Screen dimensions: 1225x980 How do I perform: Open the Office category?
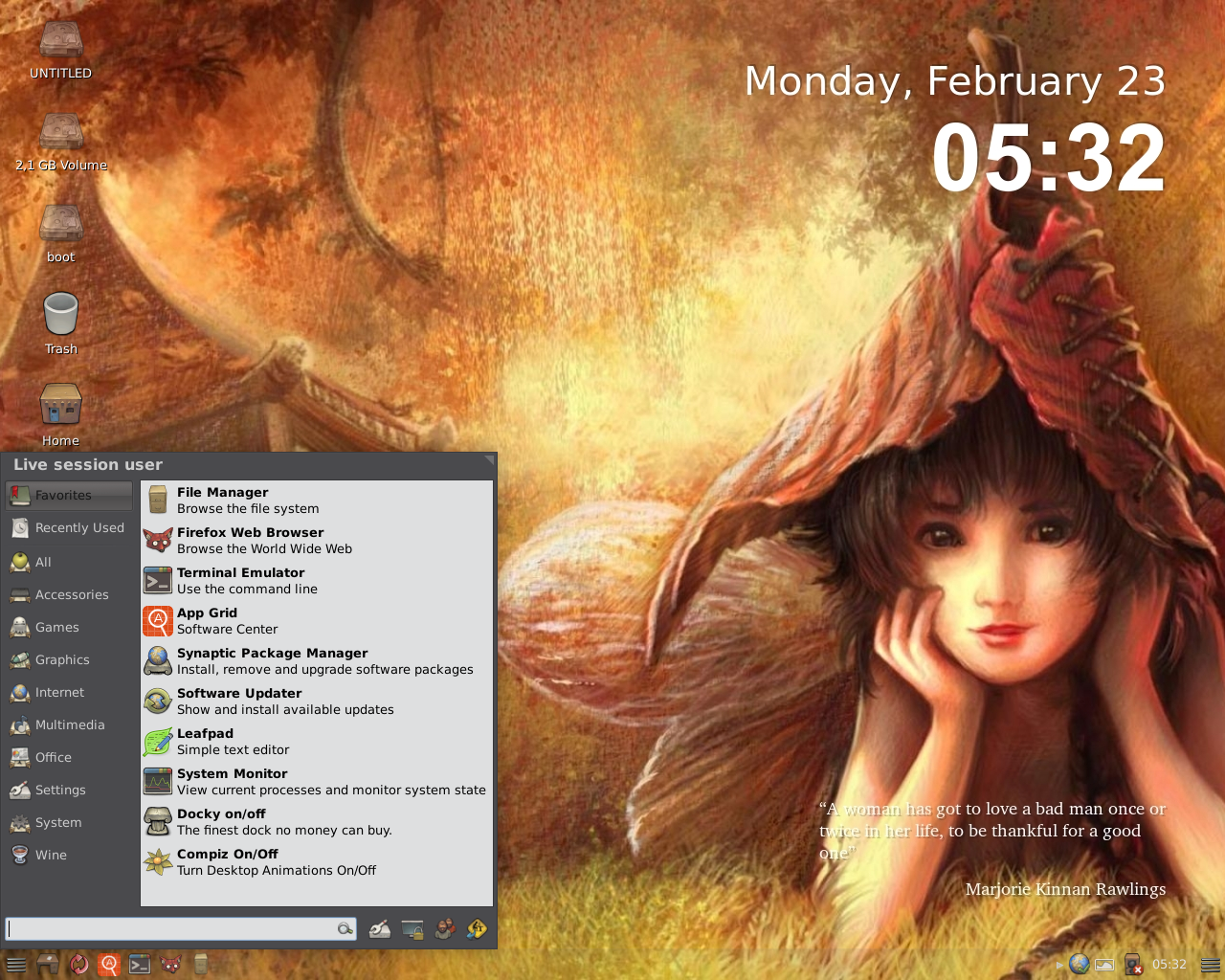point(70,758)
